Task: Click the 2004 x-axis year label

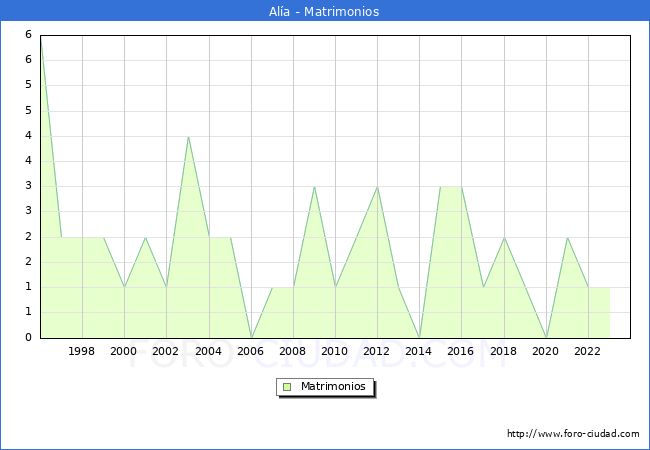Action: point(209,351)
